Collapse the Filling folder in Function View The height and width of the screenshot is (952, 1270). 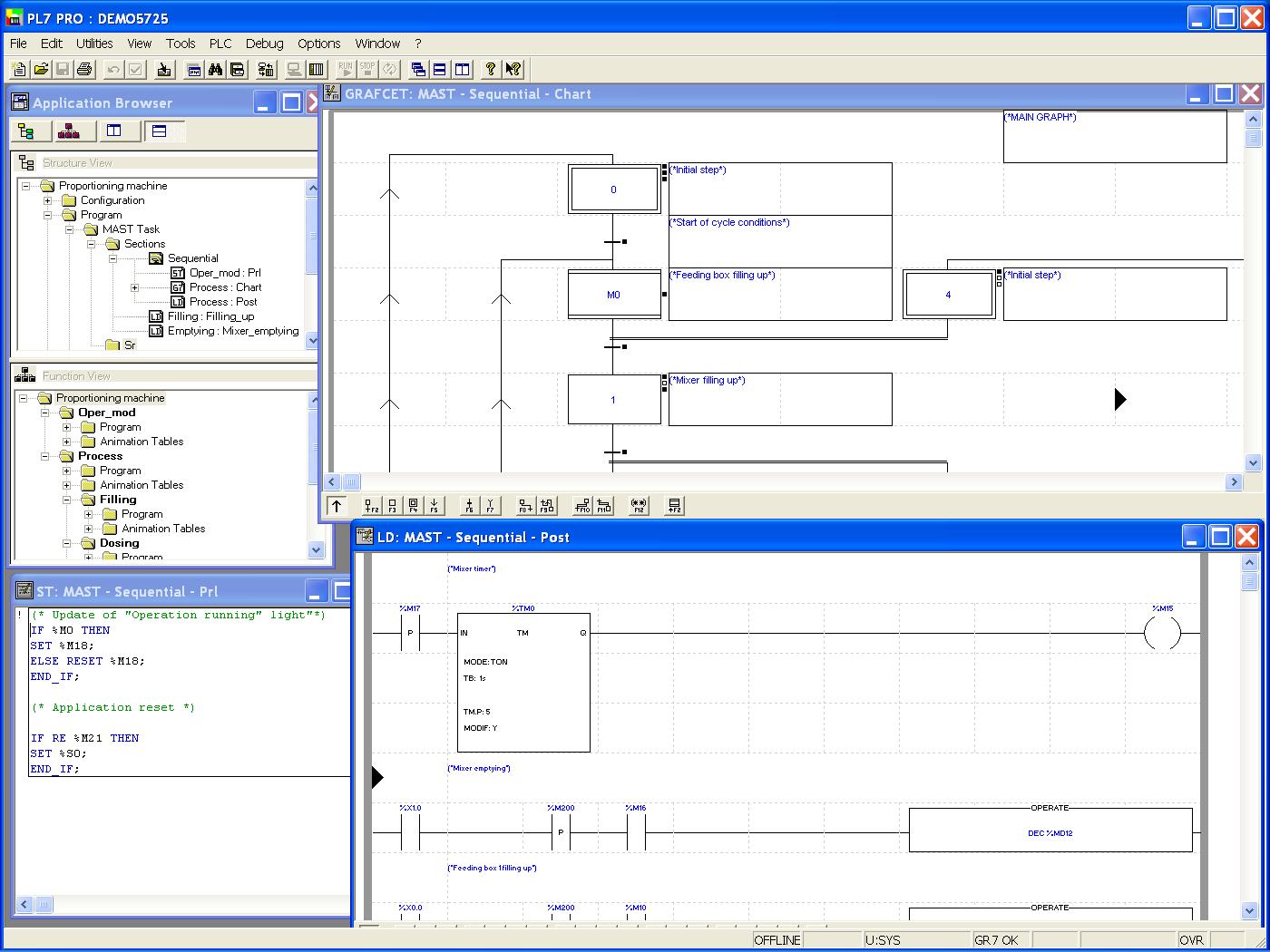[x=66, y=500]
